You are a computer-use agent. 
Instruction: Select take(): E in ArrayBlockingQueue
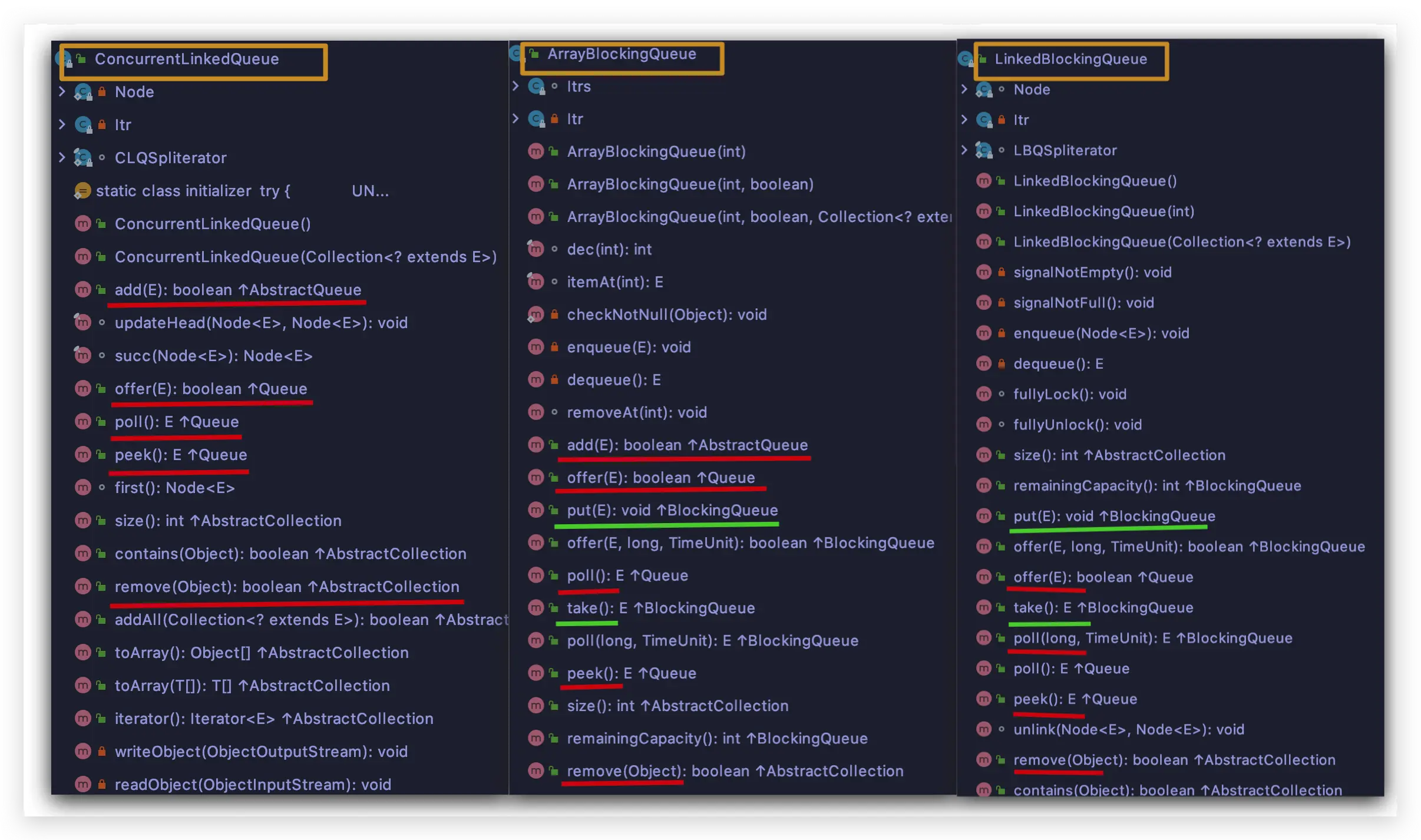[661, 608]
